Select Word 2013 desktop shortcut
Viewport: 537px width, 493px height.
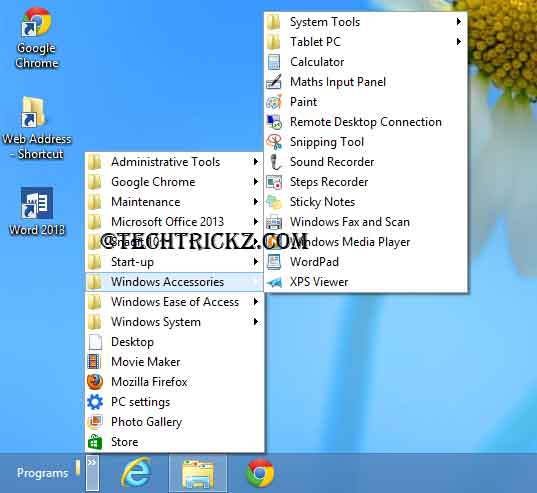tap(36, 212)
